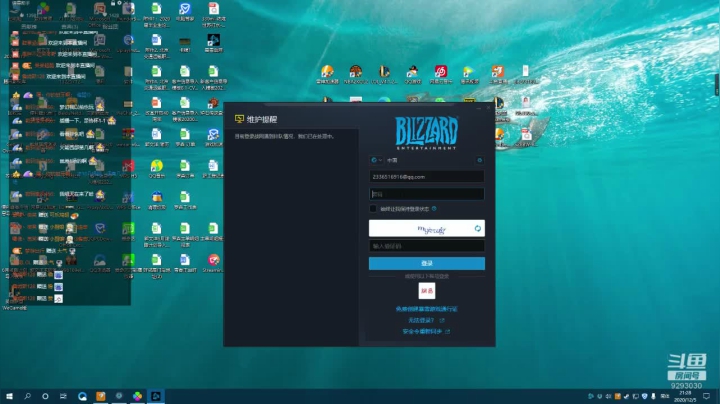Image resolution: width=720 pixels, height=404 pixels.
Task: Select the blue shield 电脑管家 desktop shortcut
Action: 185,12
